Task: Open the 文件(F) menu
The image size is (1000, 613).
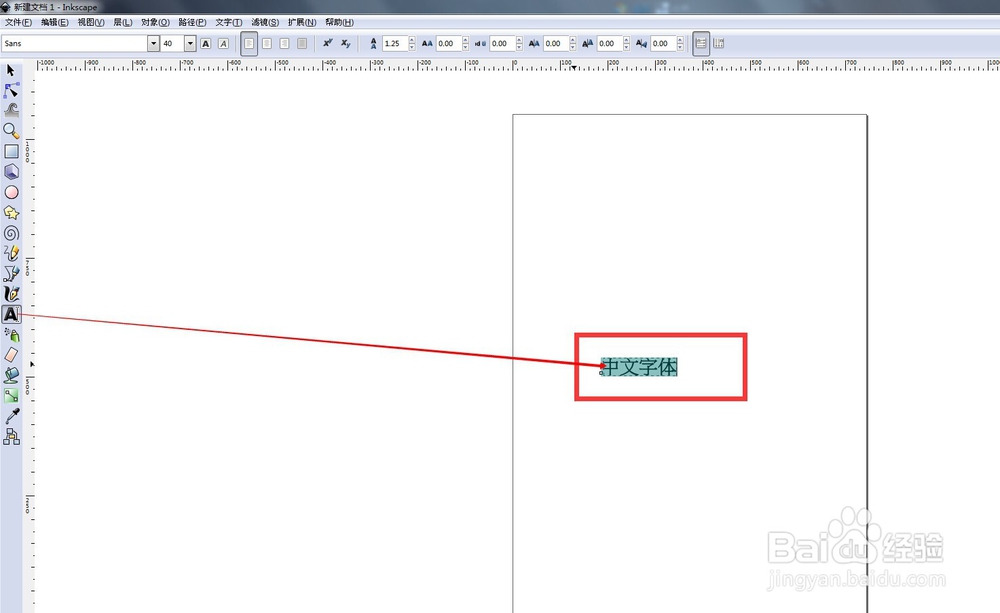Action: (18, 22)
